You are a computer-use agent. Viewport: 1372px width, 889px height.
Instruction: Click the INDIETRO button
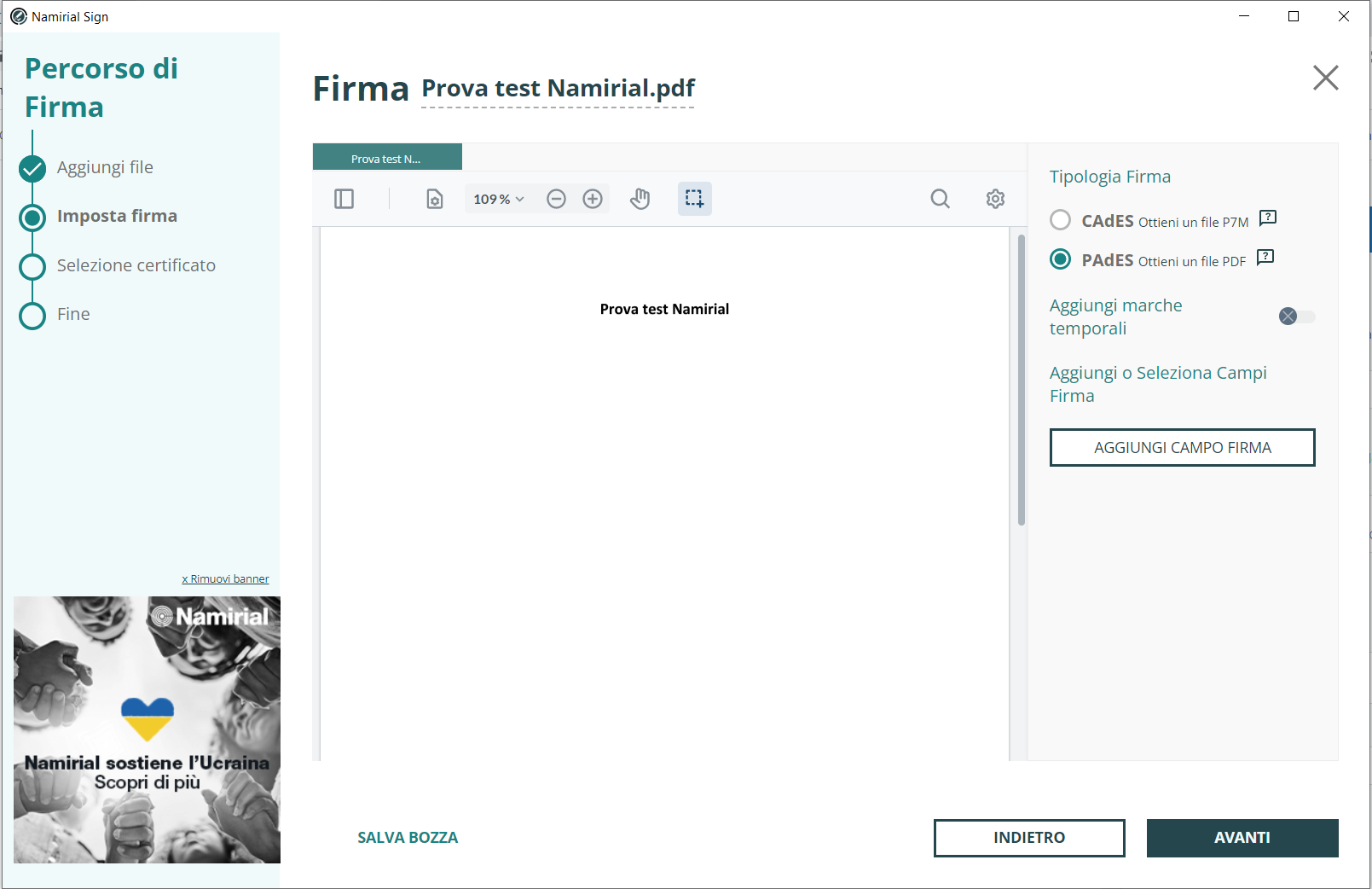[1029, 838]
